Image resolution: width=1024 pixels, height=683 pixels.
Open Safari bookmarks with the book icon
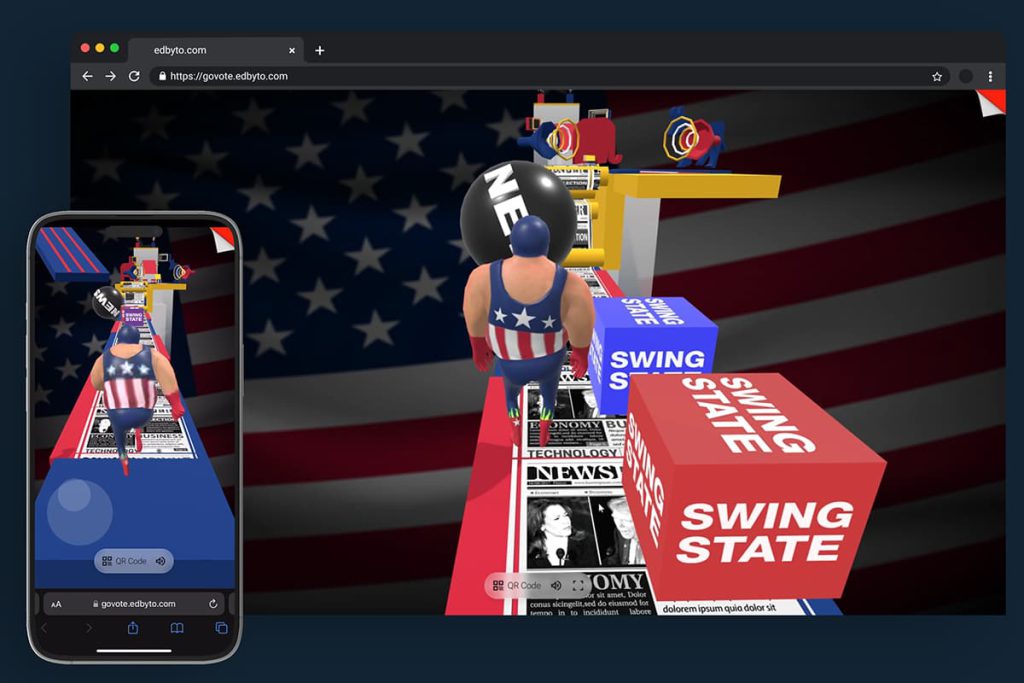click(x=178, y=629)
